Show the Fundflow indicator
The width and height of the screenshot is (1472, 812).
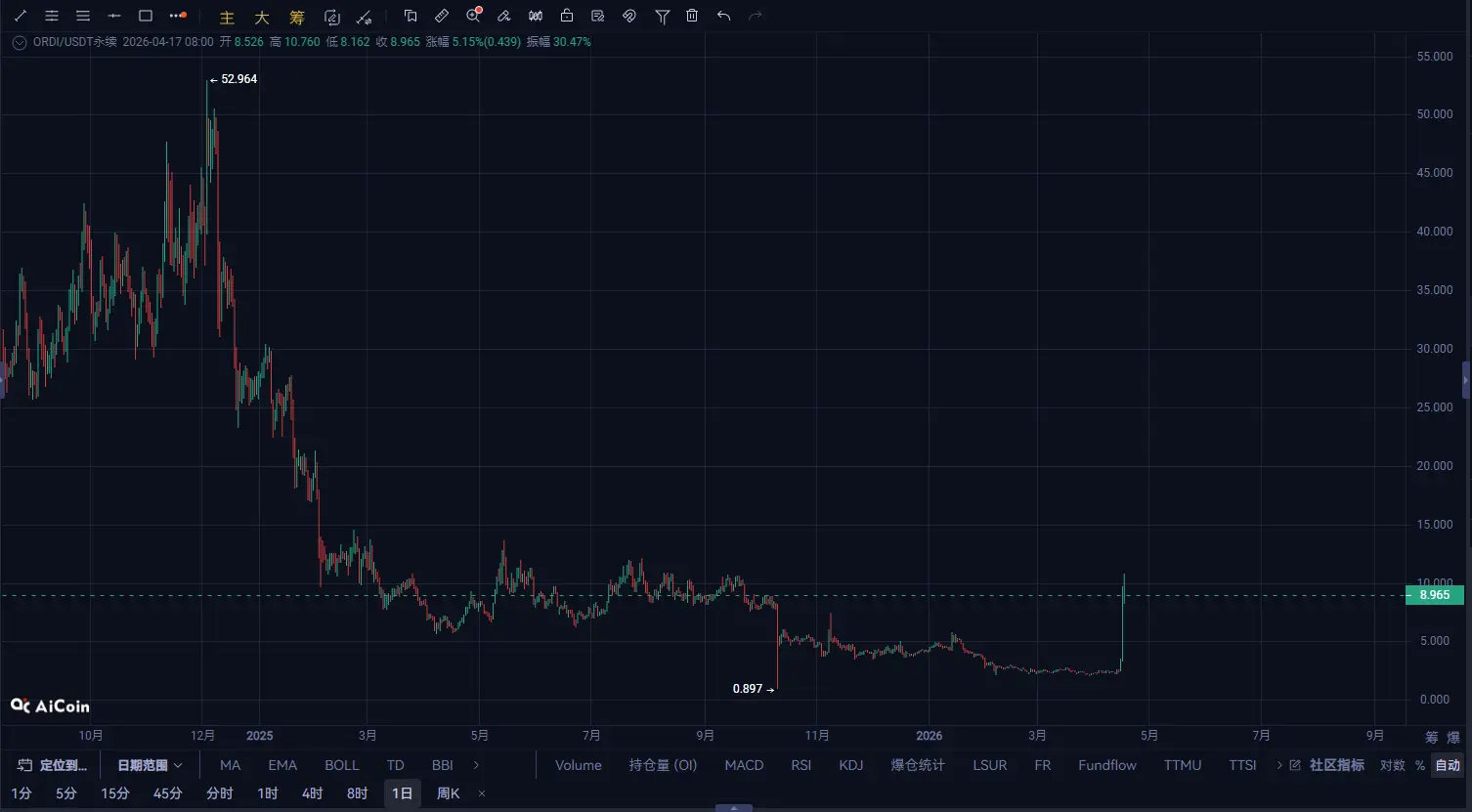pyautogui.click(x=1107, y=765)
